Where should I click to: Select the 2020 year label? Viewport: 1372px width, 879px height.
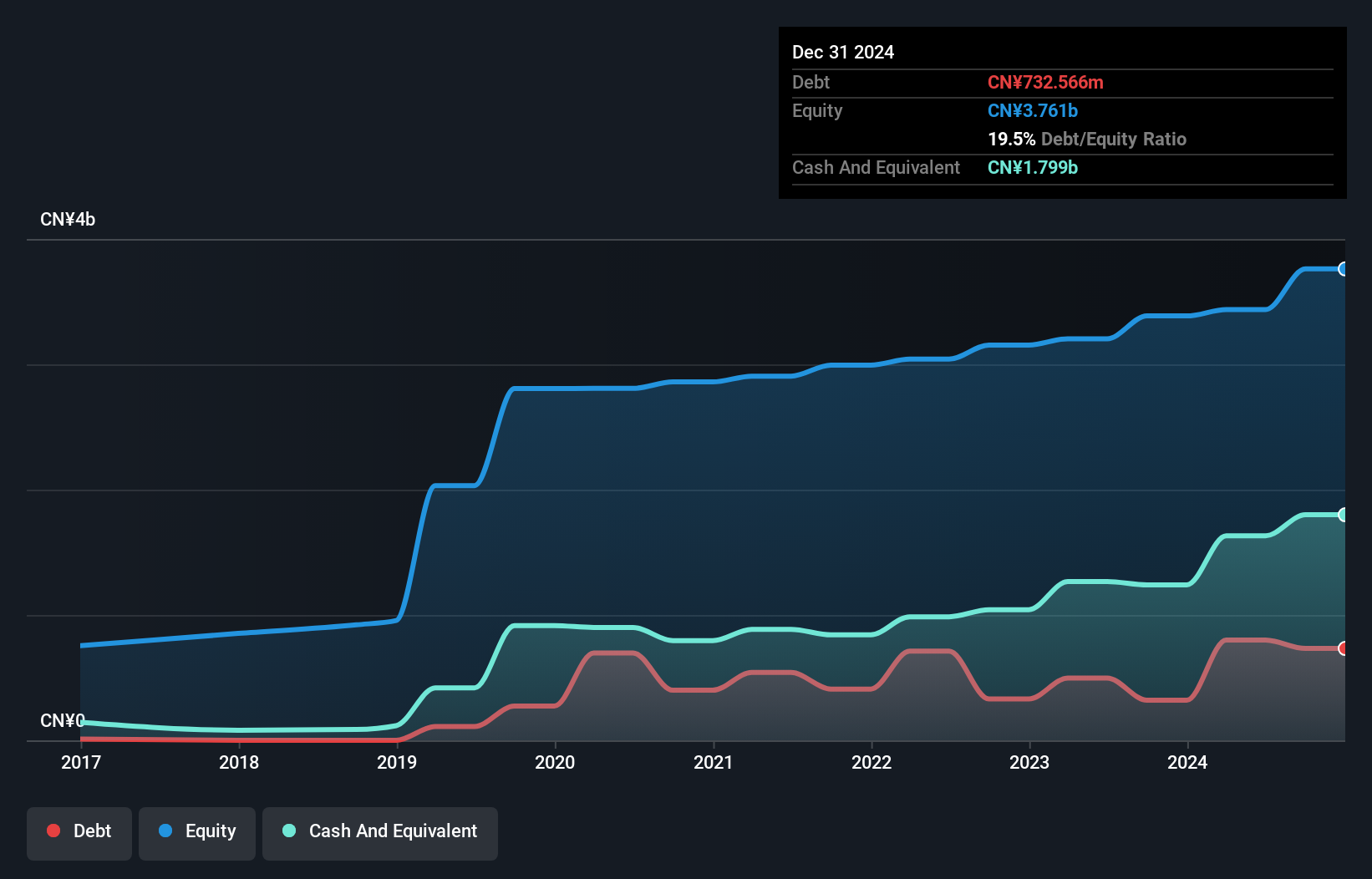click(555, 762)
